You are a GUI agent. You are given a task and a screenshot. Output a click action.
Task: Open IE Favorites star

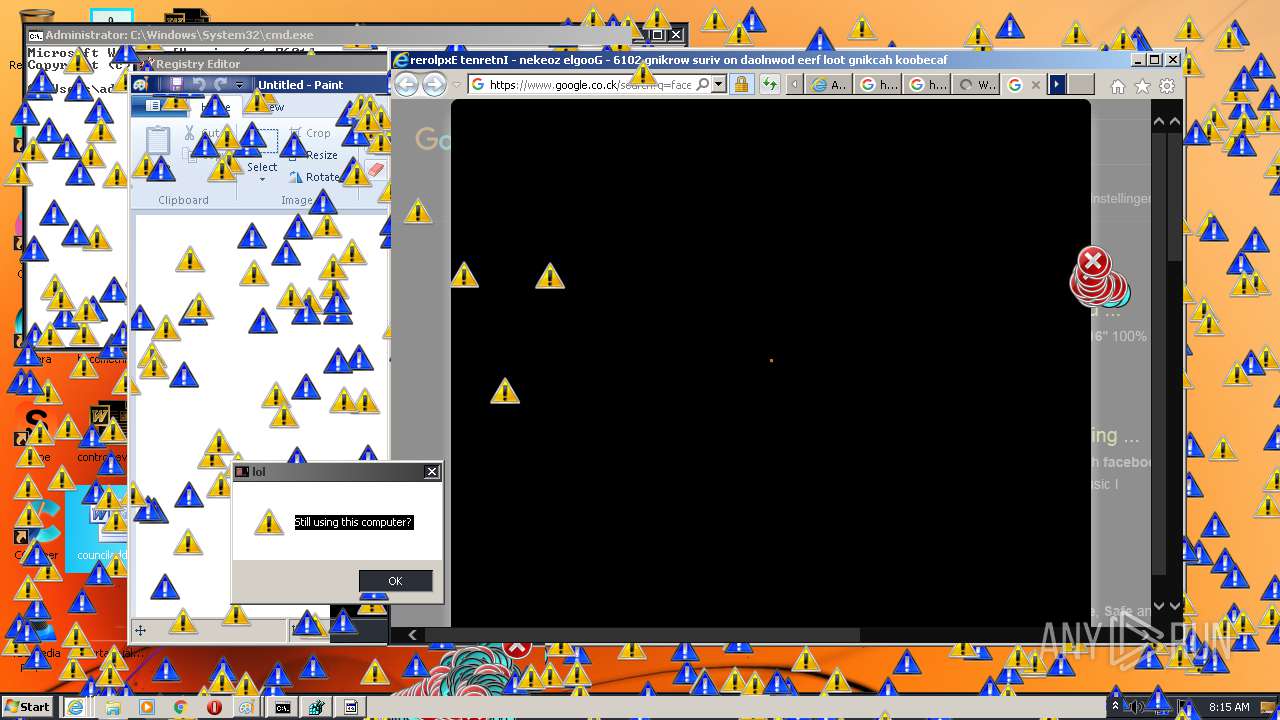click(1142, 87)
